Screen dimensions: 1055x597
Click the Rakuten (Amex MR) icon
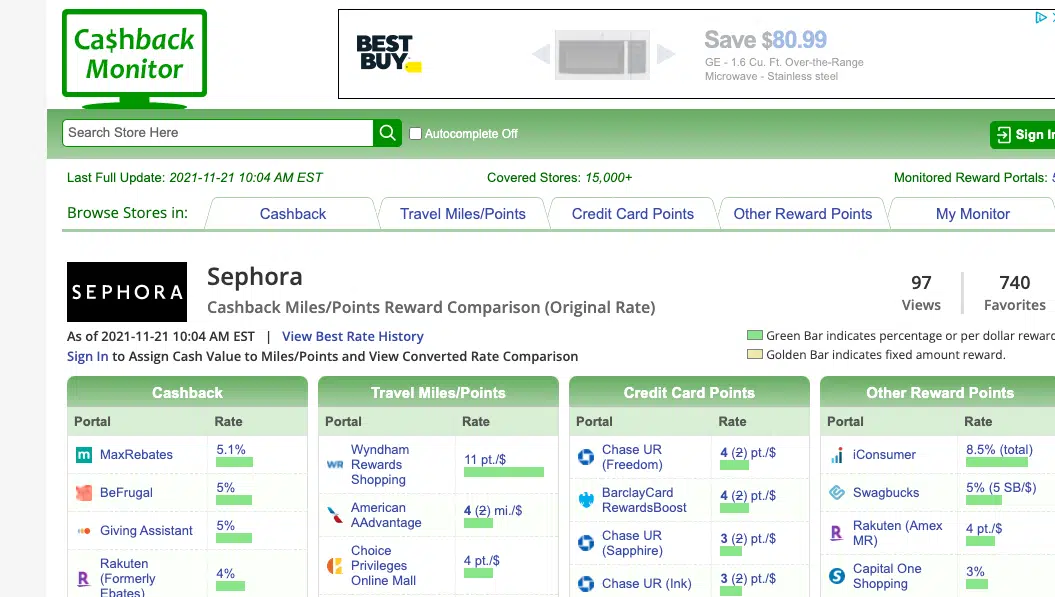click(x=837, y=533)
